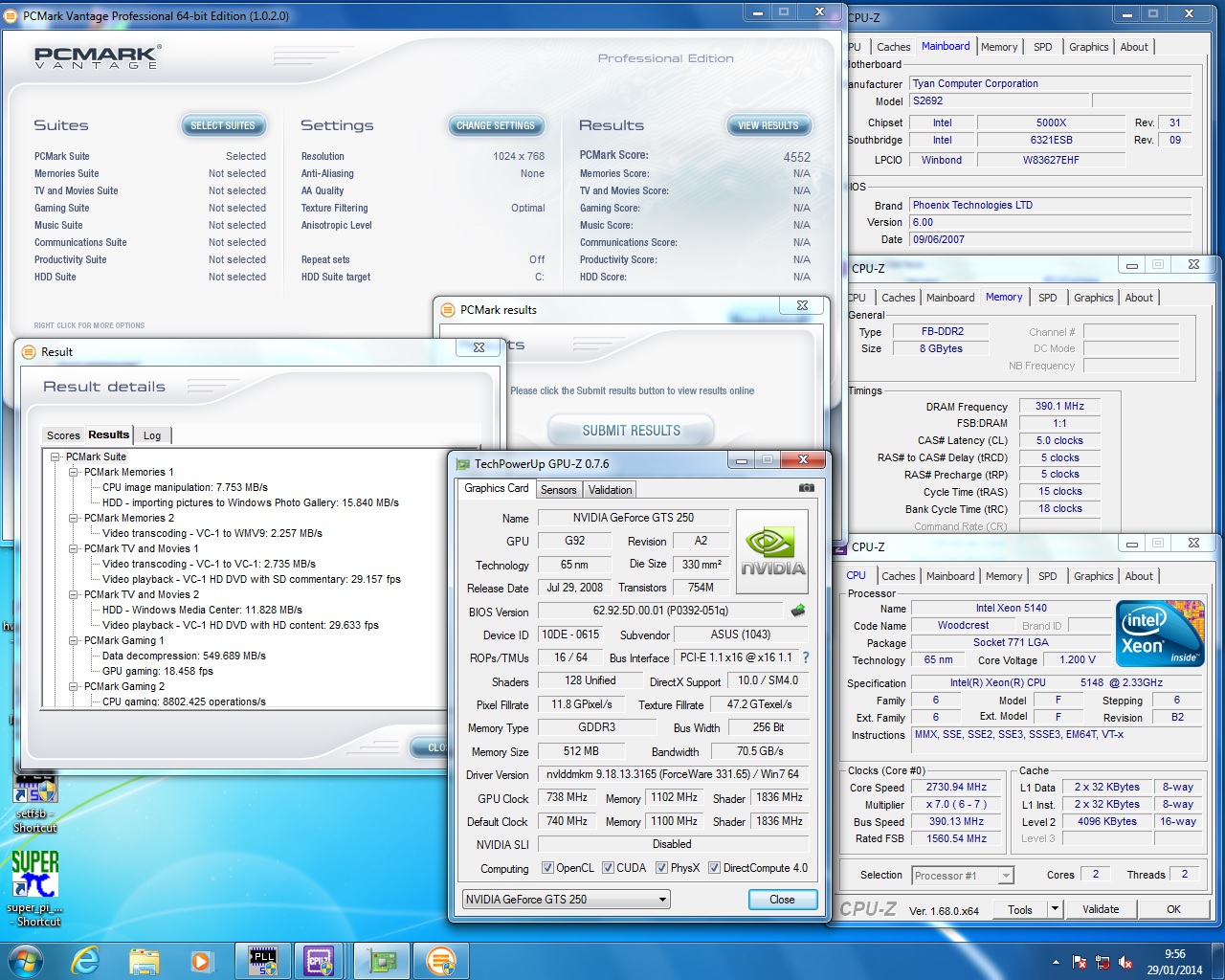This screenshot has height=980, width=1225.
Task: Click the 'HDD Suite target' setting row
Action: point(423,278)
